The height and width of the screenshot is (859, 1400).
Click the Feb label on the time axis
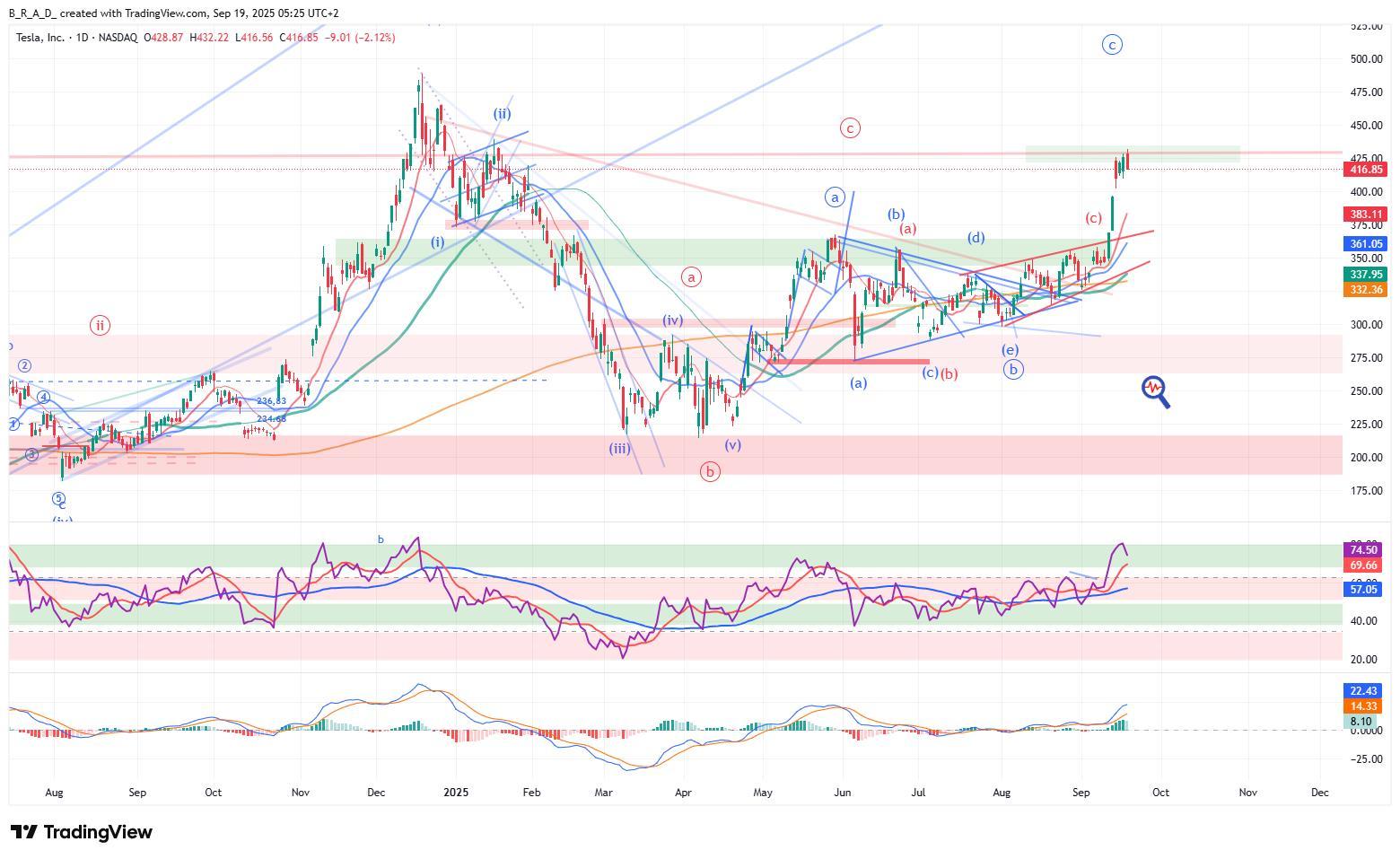[x=531, y=793]
